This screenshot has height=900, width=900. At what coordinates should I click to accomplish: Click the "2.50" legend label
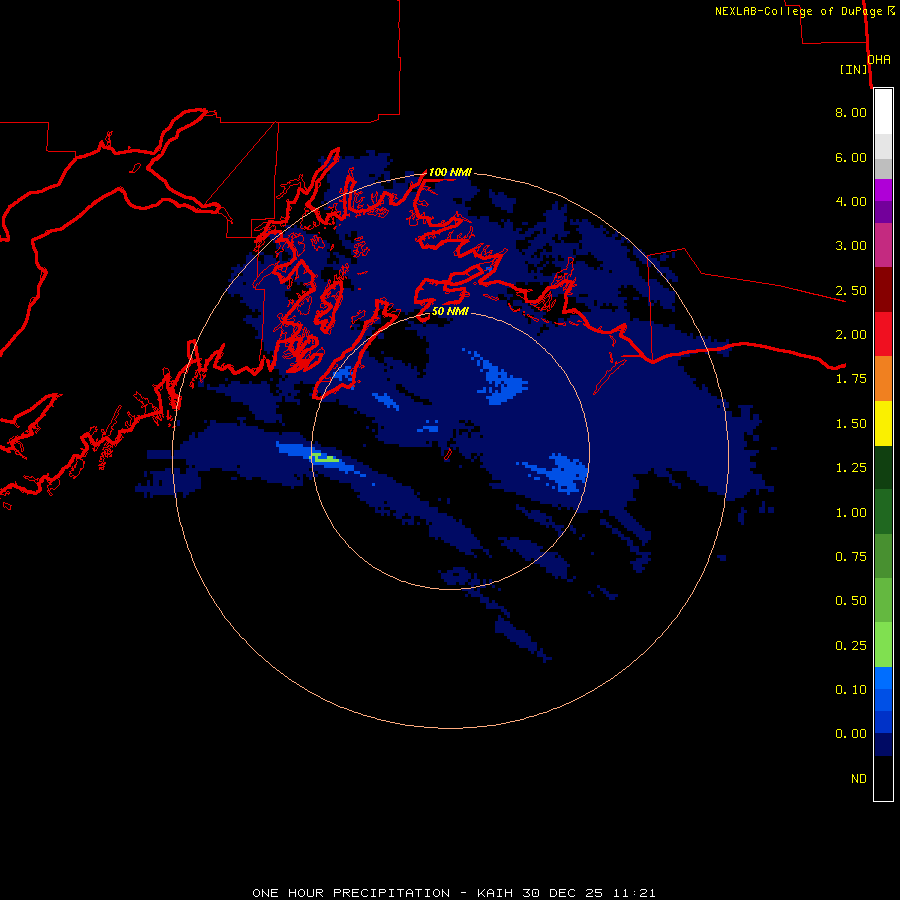click(851, 290)
